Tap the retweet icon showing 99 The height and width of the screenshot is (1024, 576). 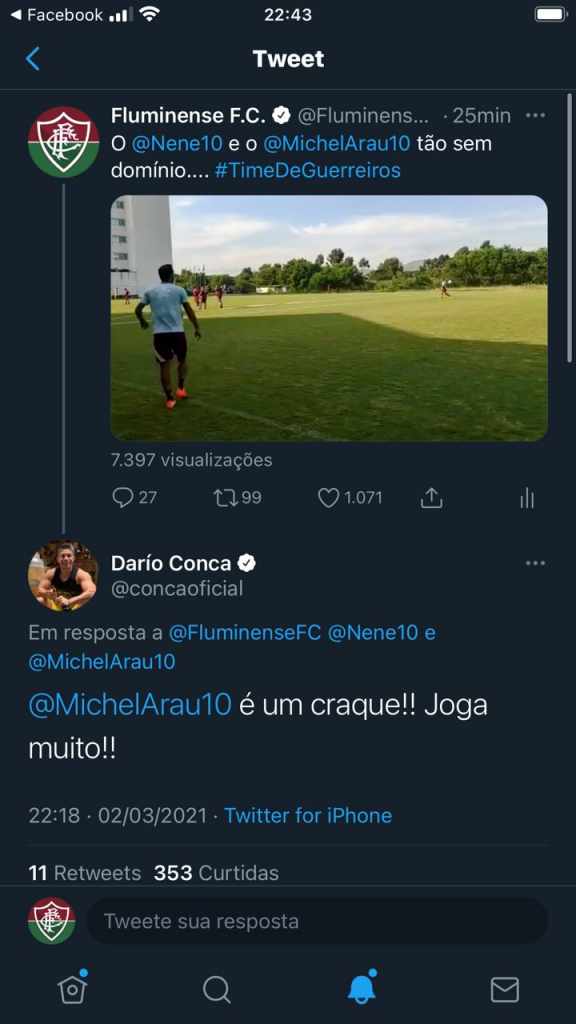(x=226, y=498)
